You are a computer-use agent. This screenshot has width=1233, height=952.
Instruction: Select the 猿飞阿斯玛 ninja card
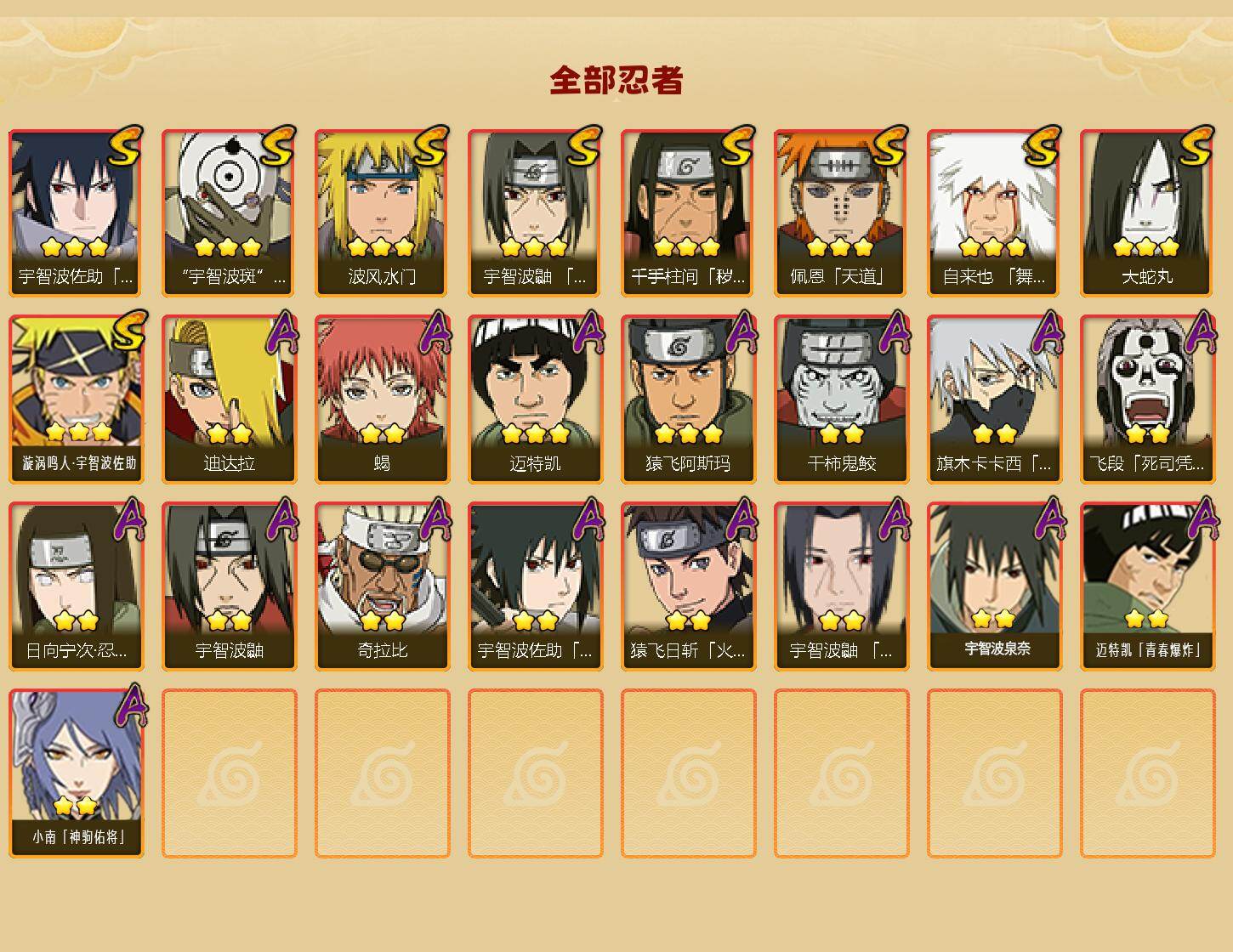[x=688, y=399]
